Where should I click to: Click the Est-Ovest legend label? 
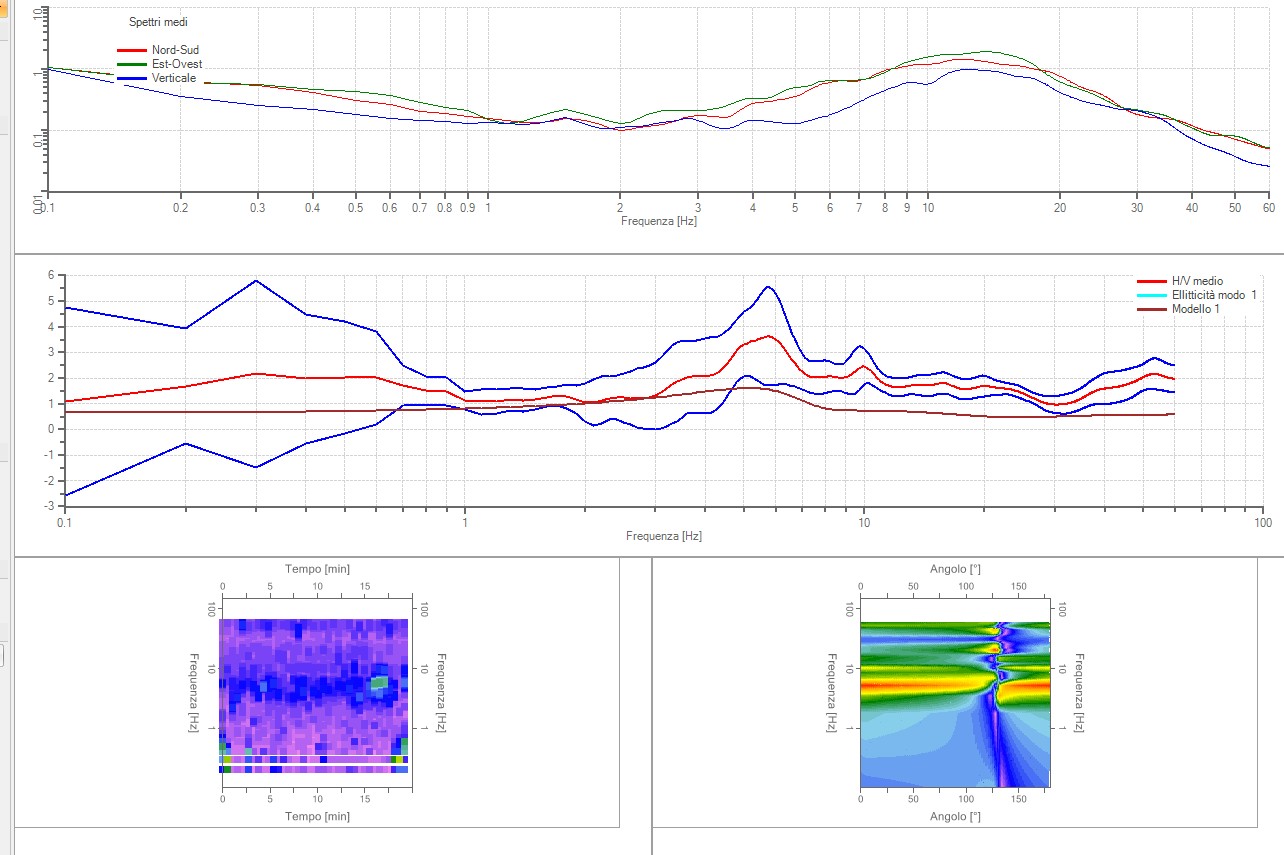point(176,64)
